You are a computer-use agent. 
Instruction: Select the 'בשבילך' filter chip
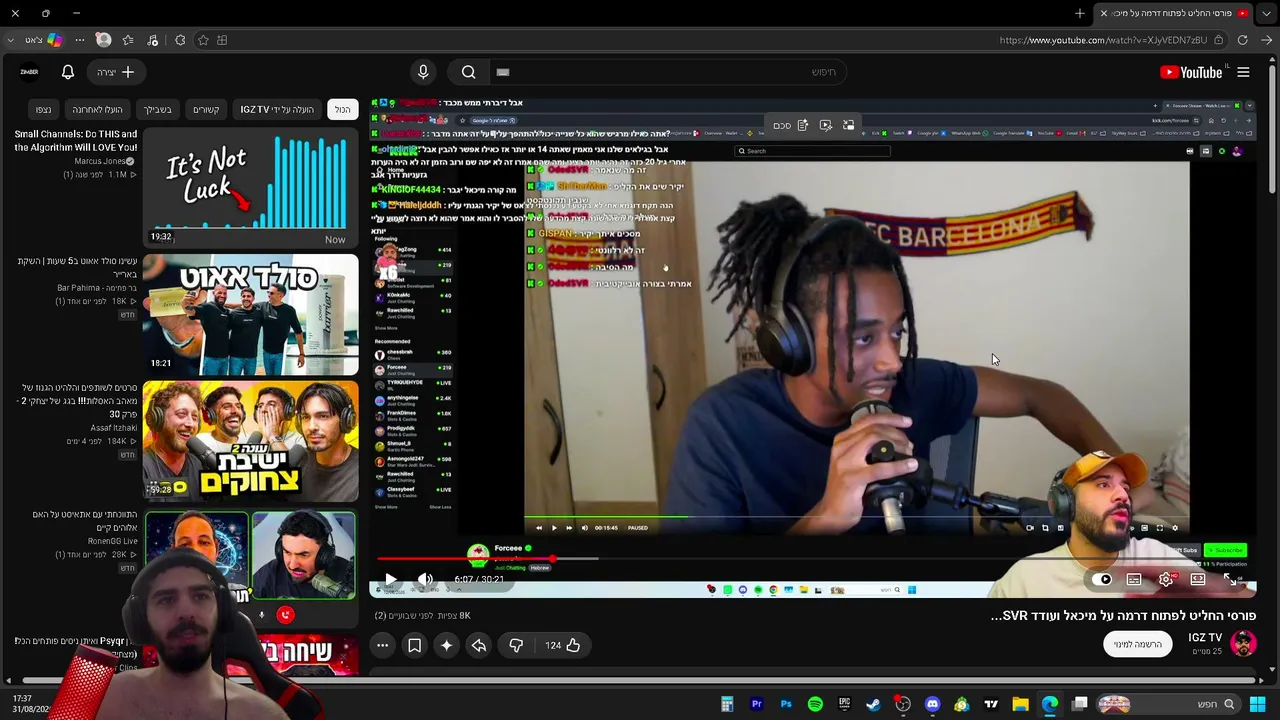pyautogui.click(x=157, y=109)
